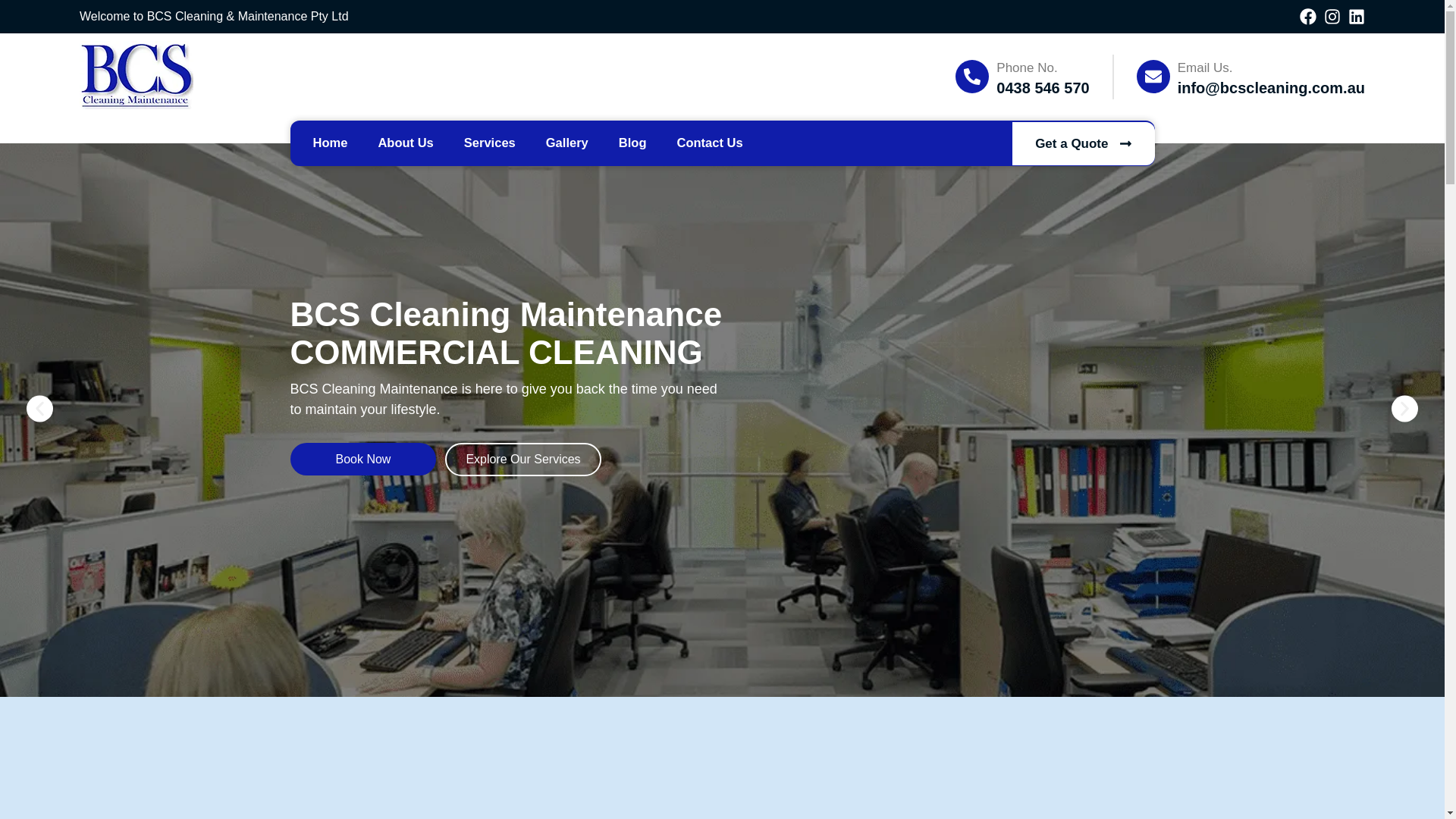Open the Home menu item
This screenshot has width=1456, height=819.
click(330, 143)
